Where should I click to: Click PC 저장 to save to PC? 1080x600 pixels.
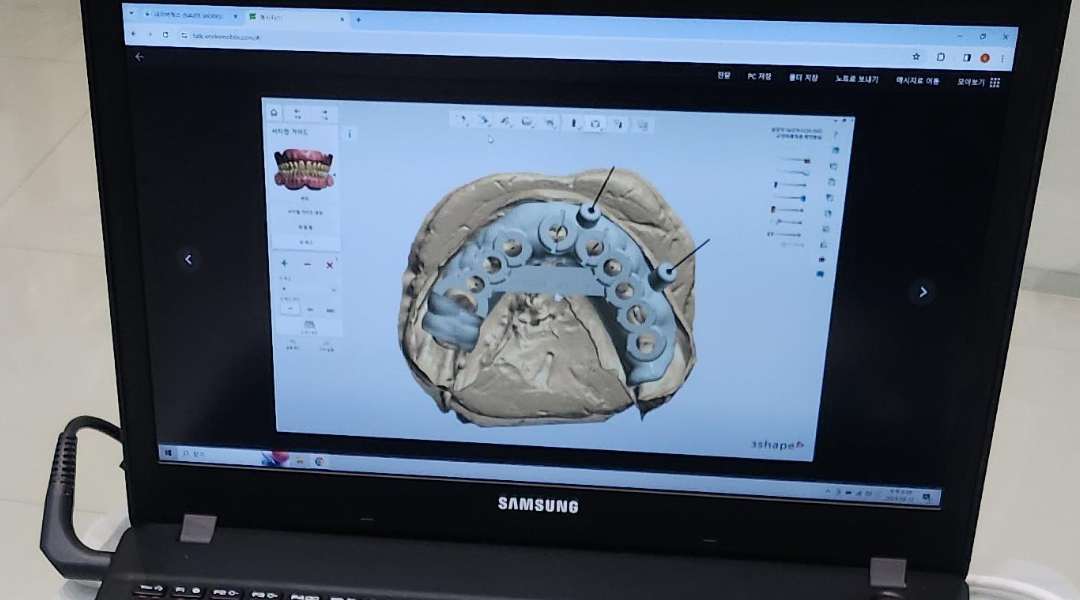tap(759, 76)
